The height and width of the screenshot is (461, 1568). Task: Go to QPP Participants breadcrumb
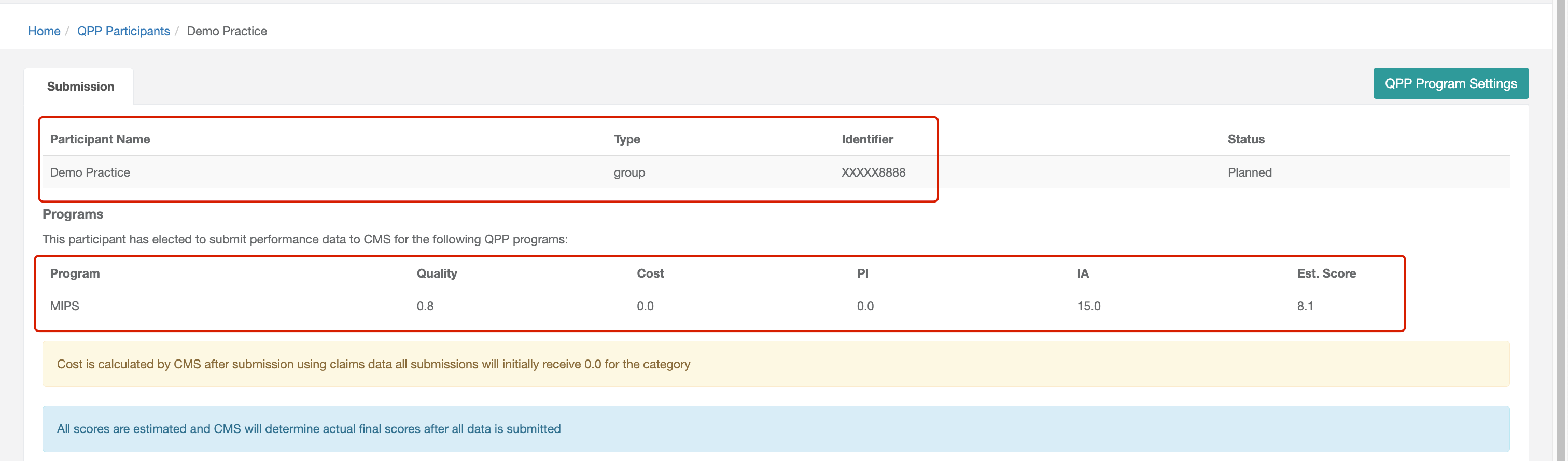[x=123, y=31]
